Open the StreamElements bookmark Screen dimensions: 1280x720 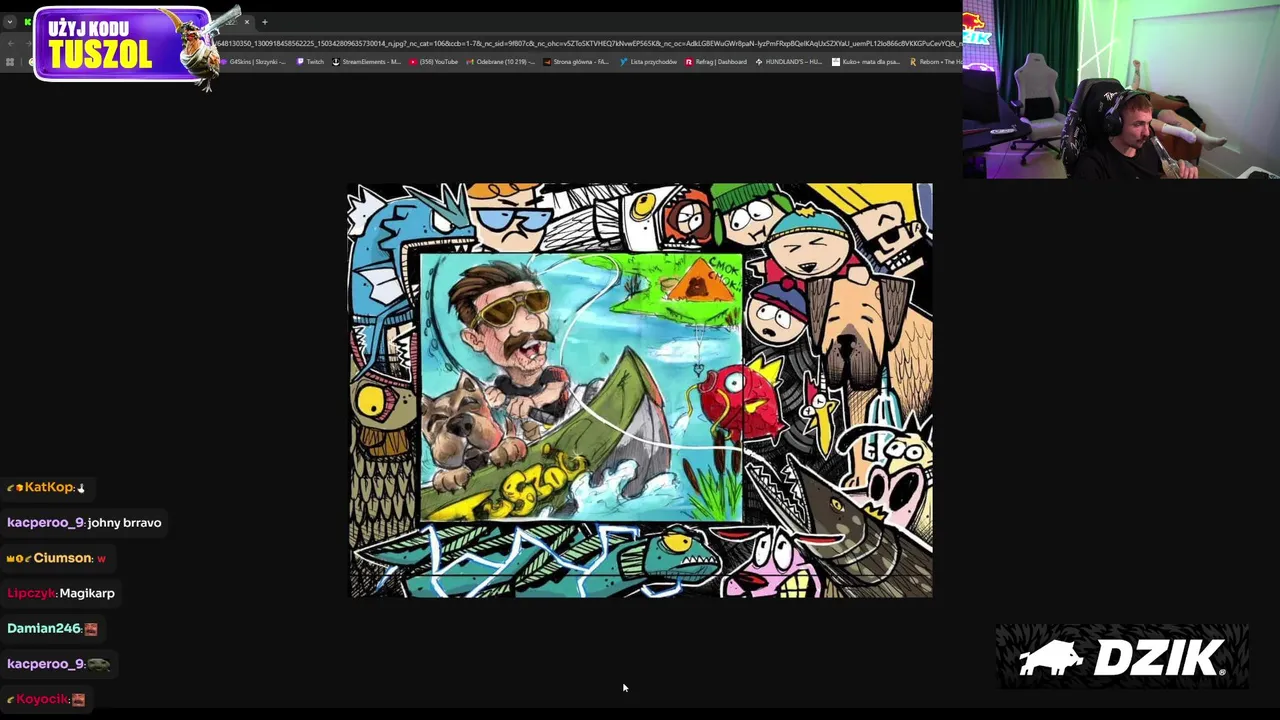[x=366, y=62]
